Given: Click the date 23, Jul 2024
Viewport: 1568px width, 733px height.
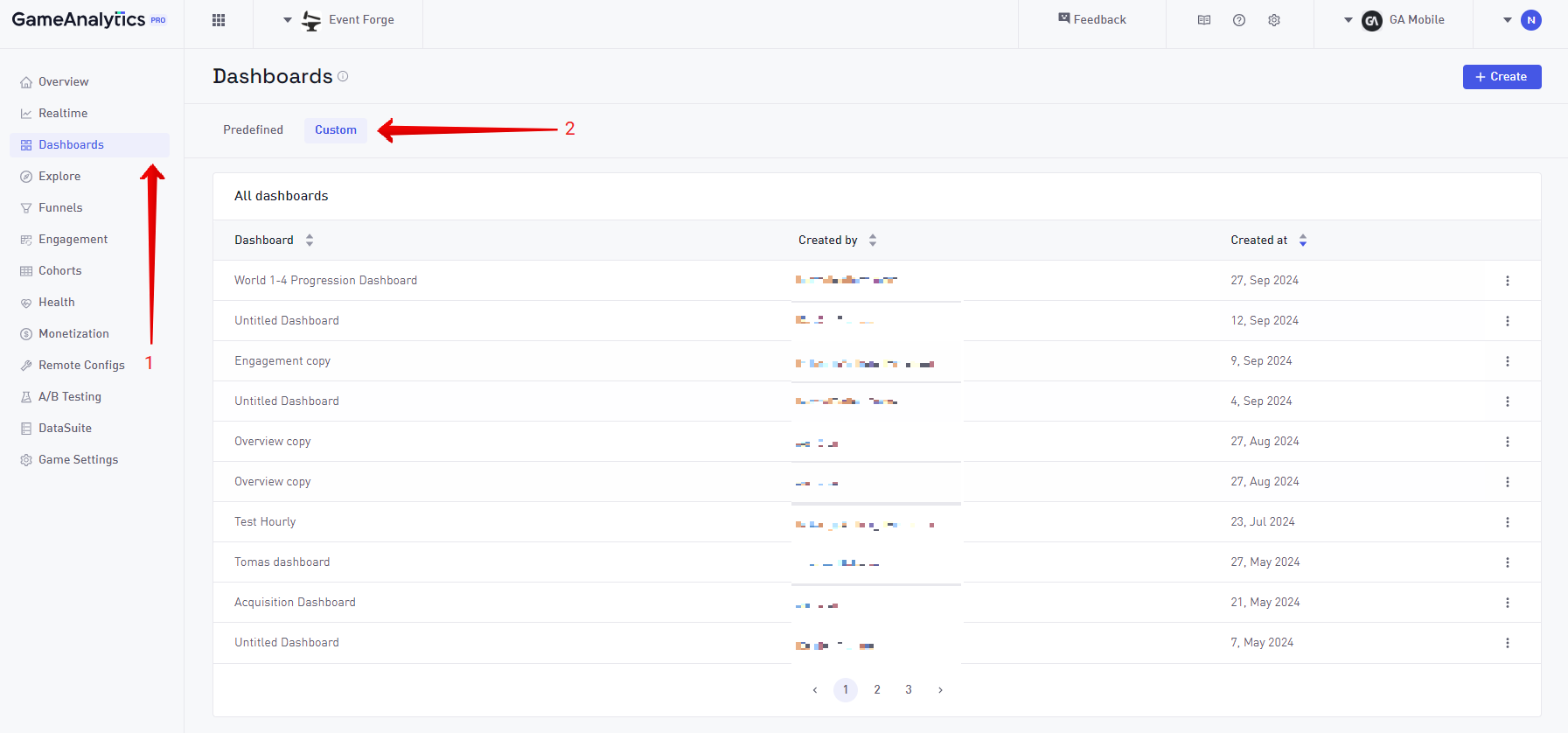Looking at the screenshot, I should (x=1263, y=521).
